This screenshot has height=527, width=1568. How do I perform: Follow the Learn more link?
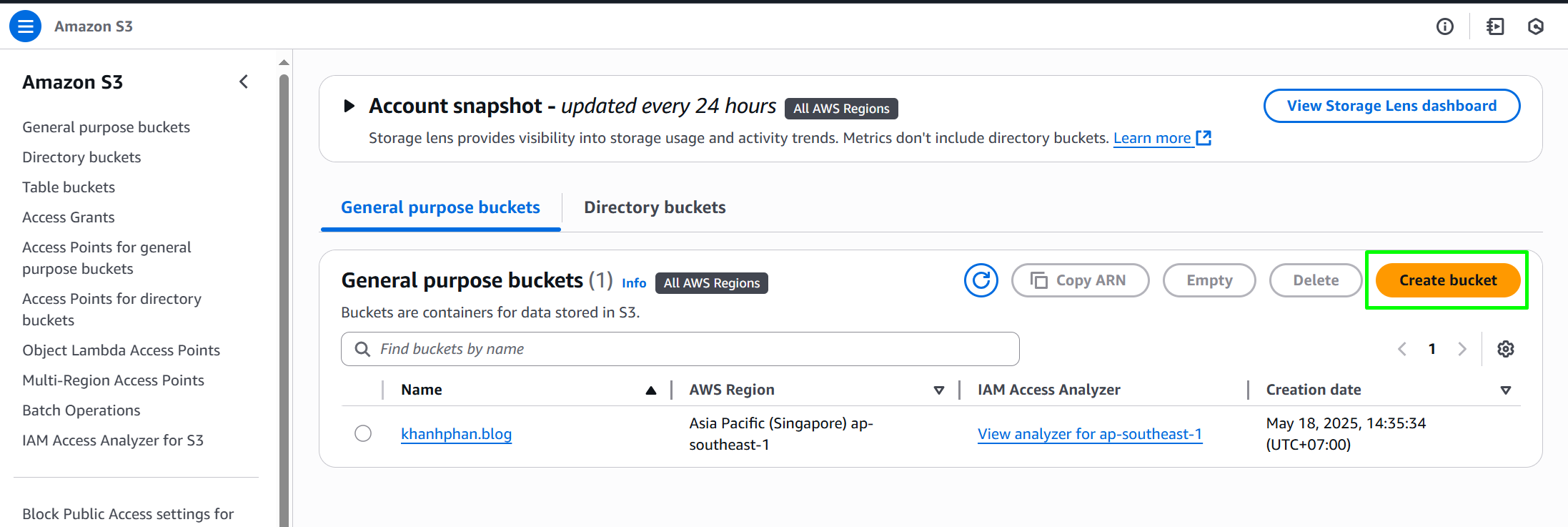[x=1152, y=138]
